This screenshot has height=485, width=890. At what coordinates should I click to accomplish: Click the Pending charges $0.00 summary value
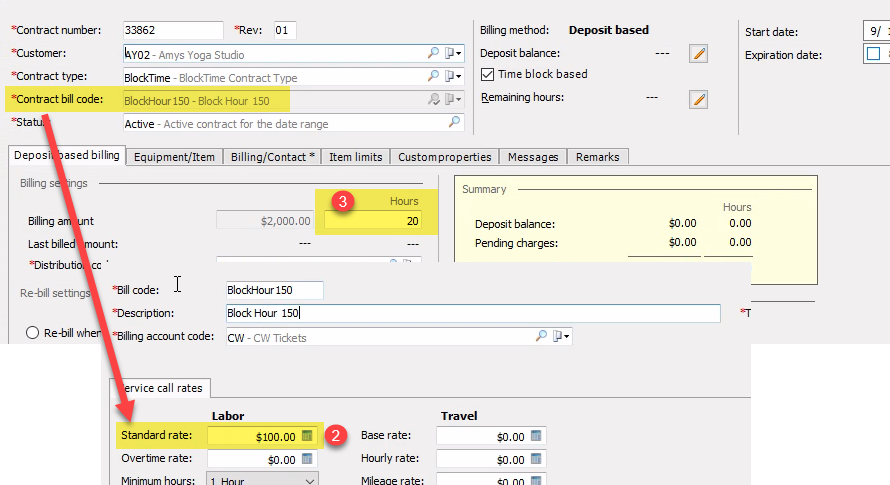click(x=682, y=242)
